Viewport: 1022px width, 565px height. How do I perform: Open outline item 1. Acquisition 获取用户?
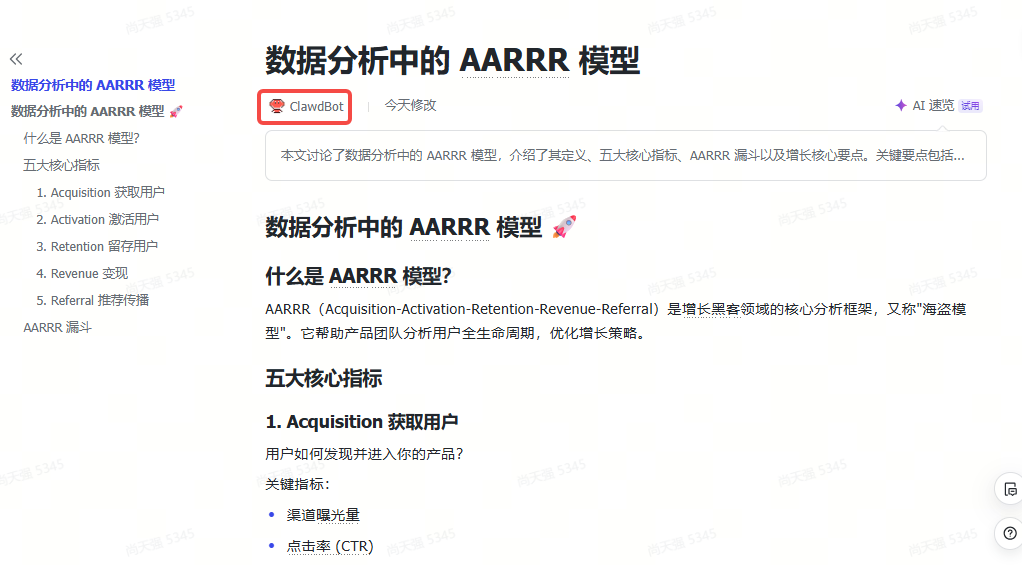[100, 193]
